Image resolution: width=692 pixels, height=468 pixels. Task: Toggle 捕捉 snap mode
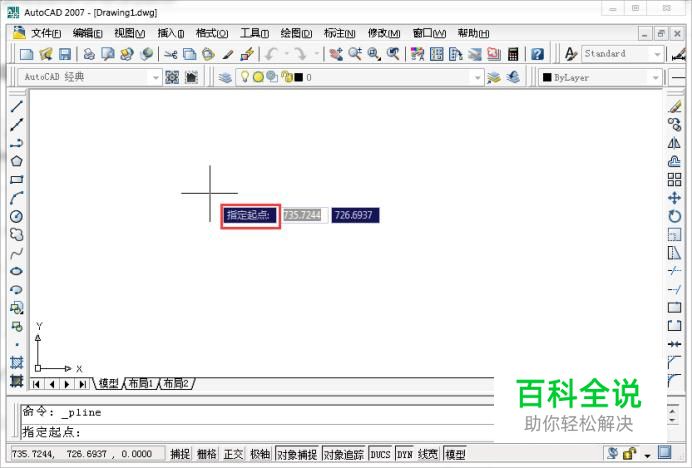180,454
